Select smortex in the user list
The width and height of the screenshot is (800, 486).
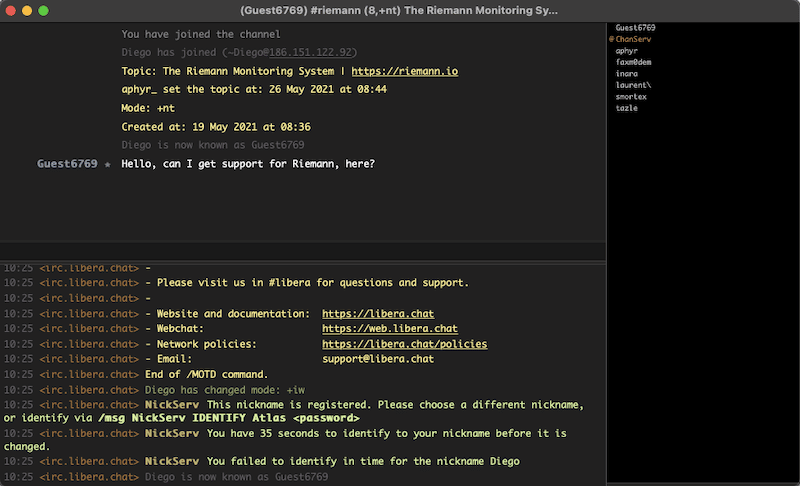[x=631, y=96]
